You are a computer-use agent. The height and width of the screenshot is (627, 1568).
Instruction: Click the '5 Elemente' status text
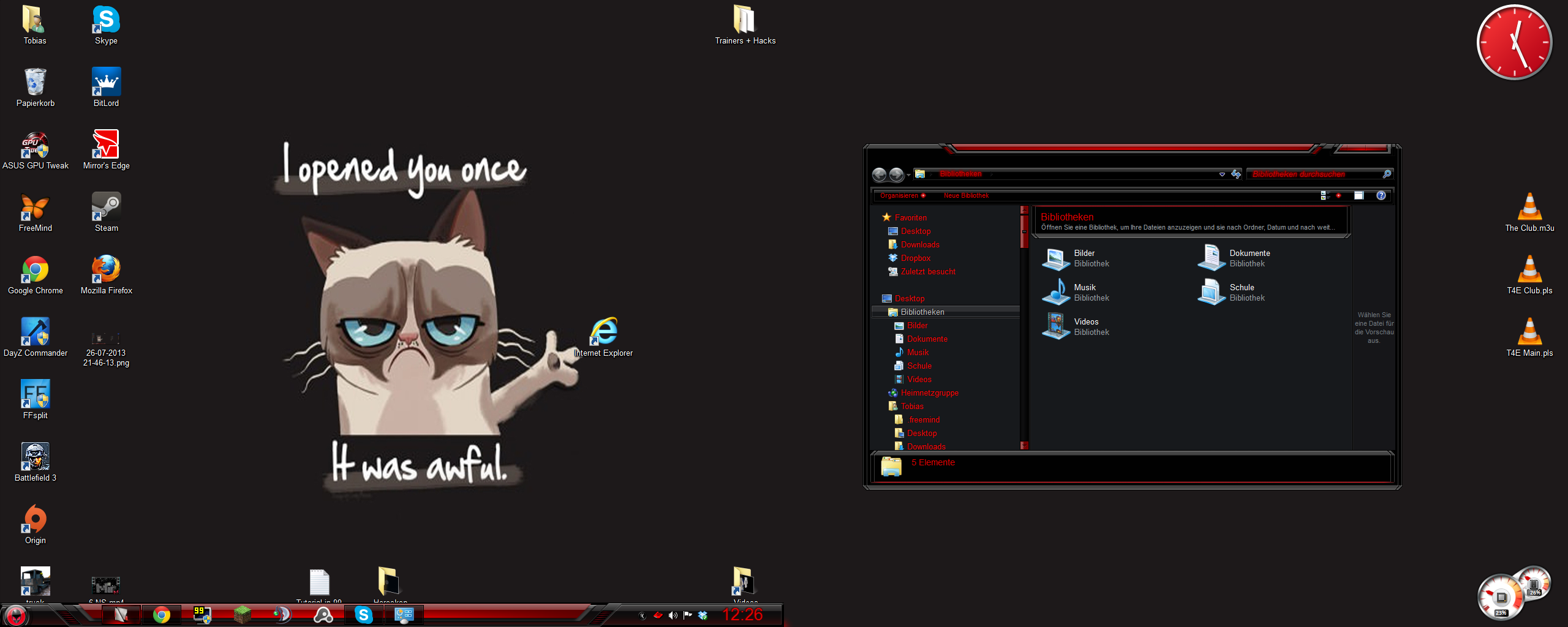coord(933,462)
